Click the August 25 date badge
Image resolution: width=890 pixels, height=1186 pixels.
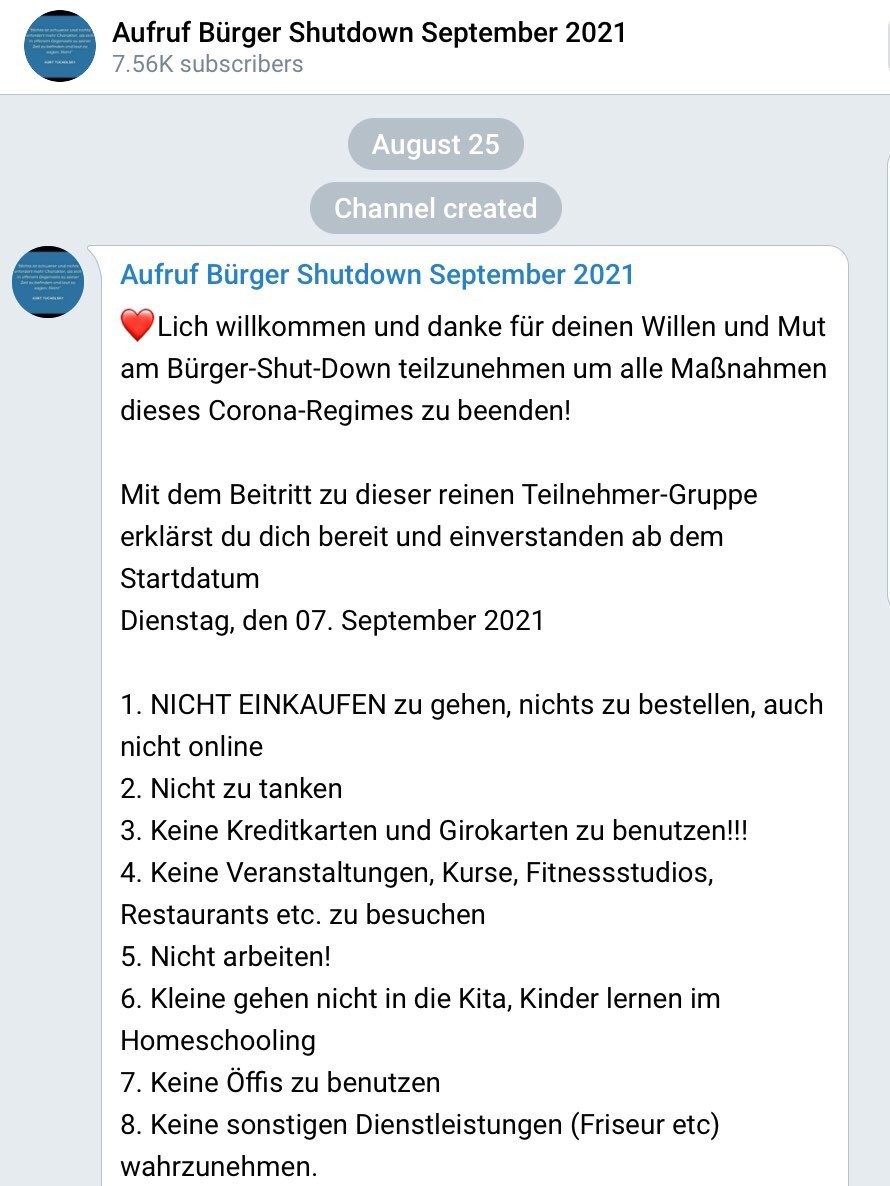(435, 144)
